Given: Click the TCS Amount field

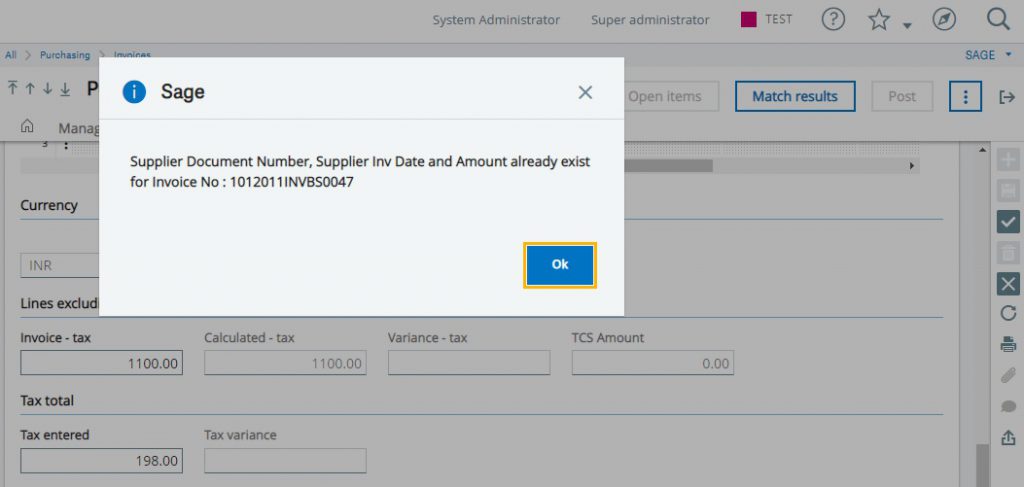Looking at the screenshot, I should (652, 363).
